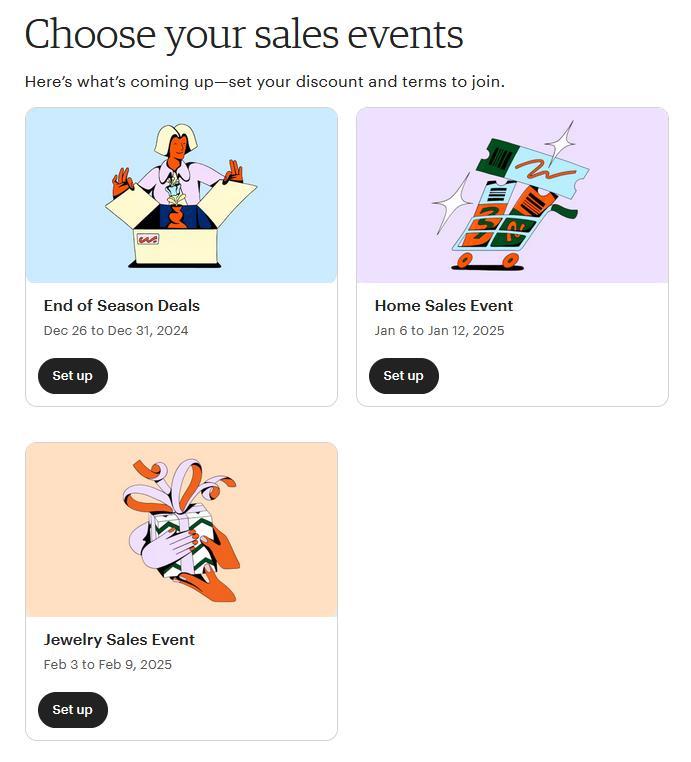
Task: Open the End of Season Deals title
Action: coord(122,306)
